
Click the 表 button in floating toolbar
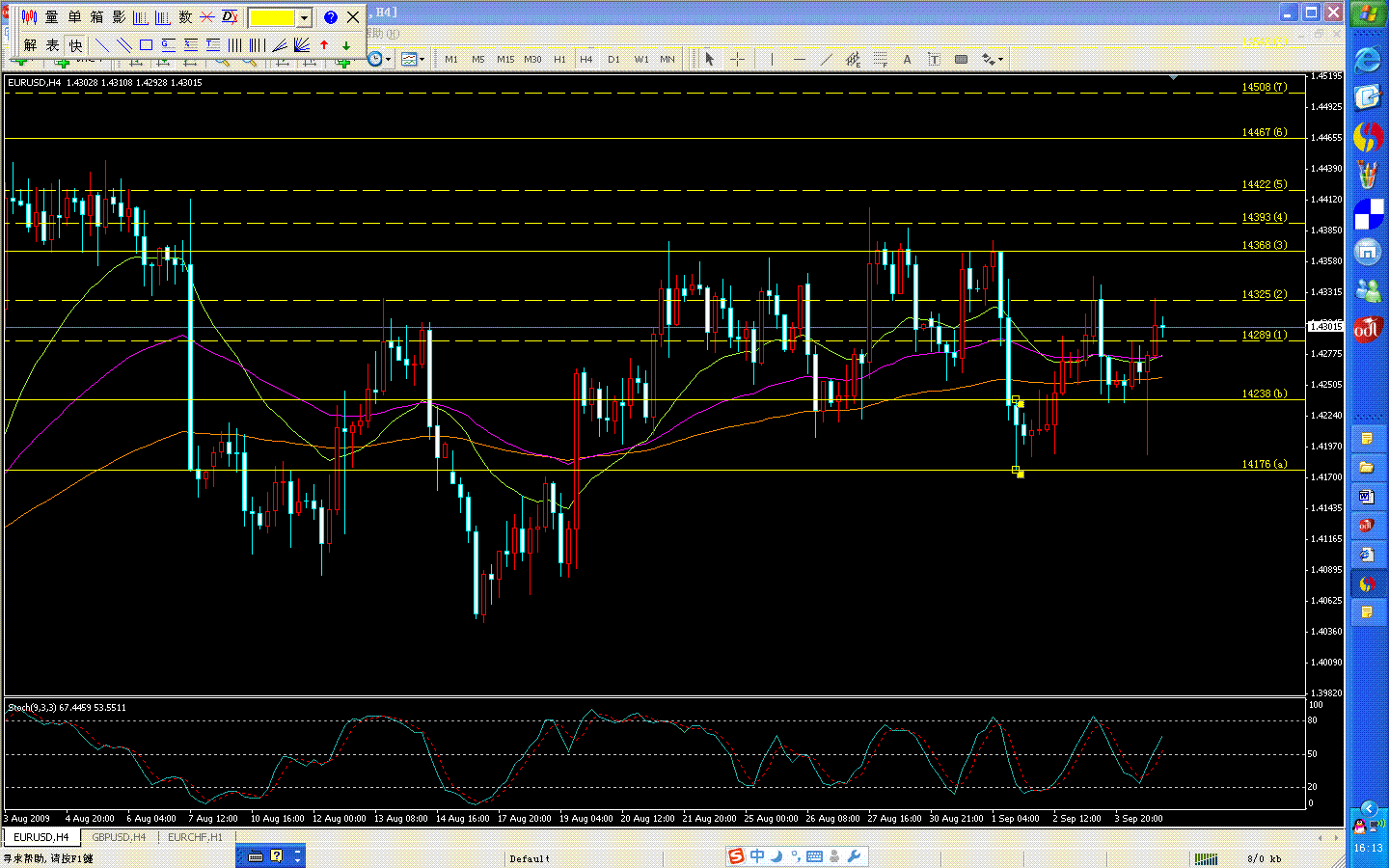(x=52, y=45)
